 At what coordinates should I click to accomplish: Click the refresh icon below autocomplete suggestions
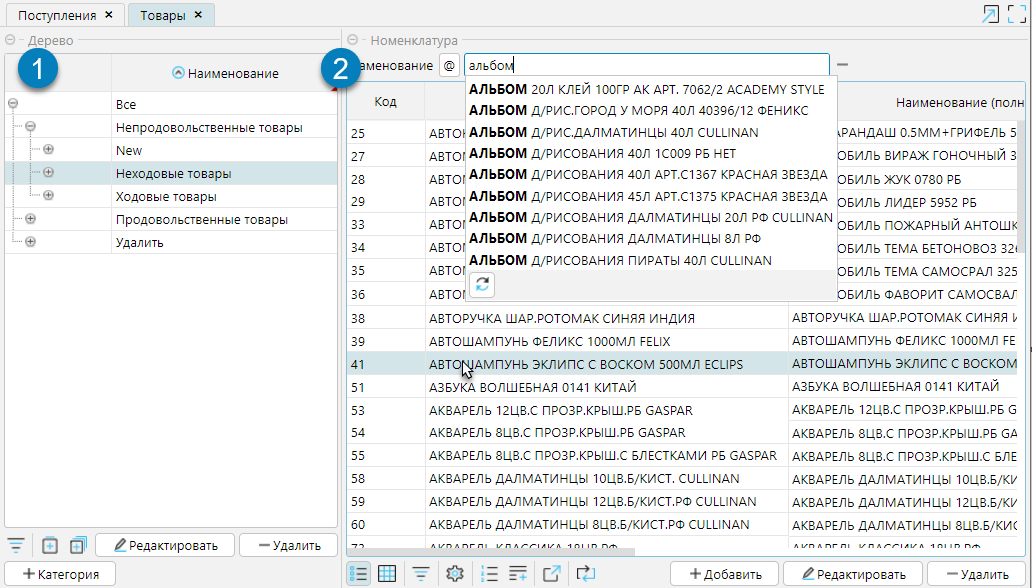pyautogui.click(x=482, y=285)
